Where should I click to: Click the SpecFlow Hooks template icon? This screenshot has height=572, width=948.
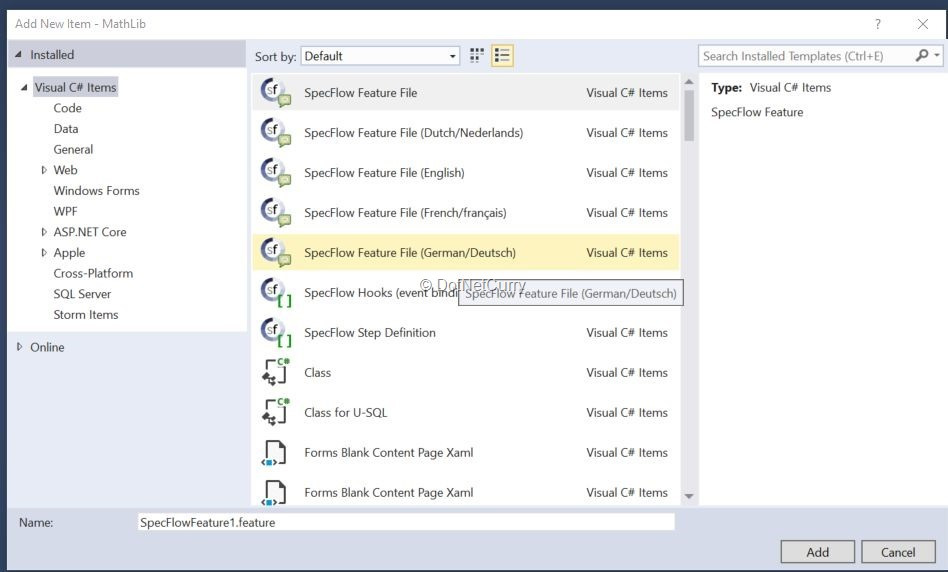[x=275, y=292]
